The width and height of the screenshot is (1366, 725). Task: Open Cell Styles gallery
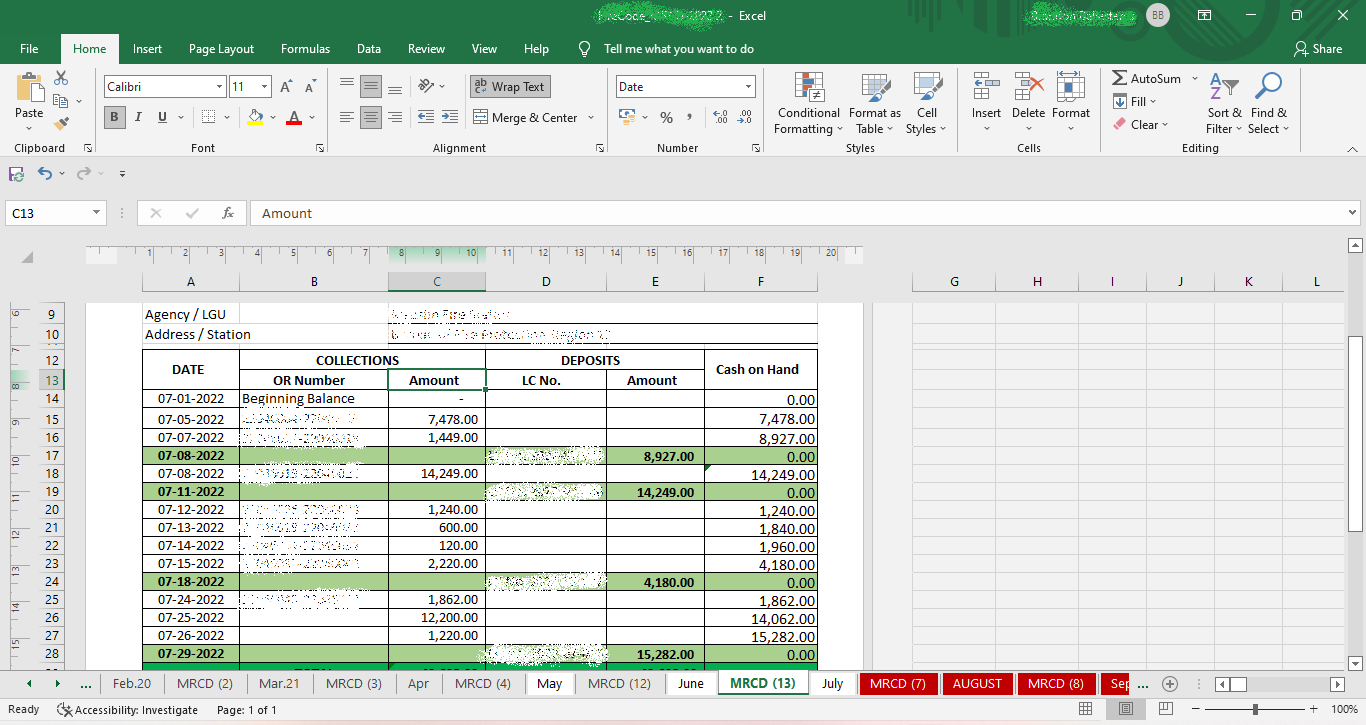pyautogui.click(x=926, y=104)
